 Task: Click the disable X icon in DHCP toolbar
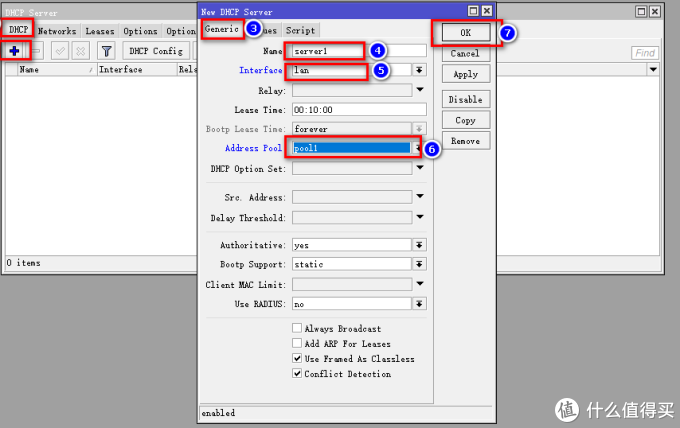(x=81, y=51)
